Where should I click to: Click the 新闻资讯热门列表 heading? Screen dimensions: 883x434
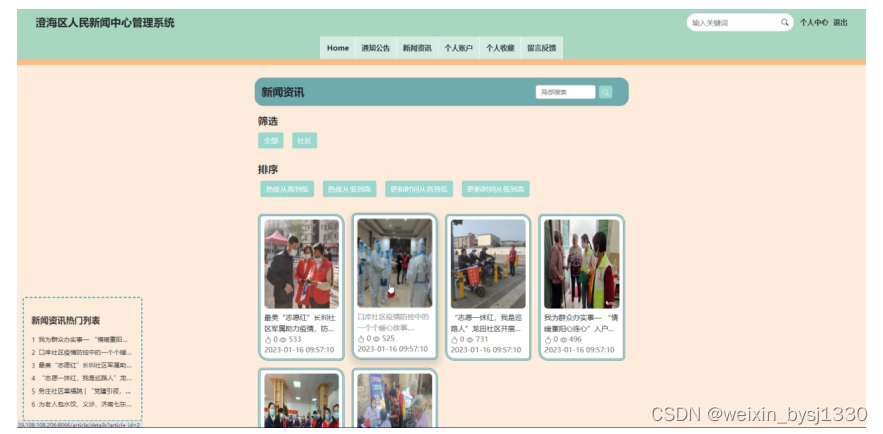coord(66,321)
